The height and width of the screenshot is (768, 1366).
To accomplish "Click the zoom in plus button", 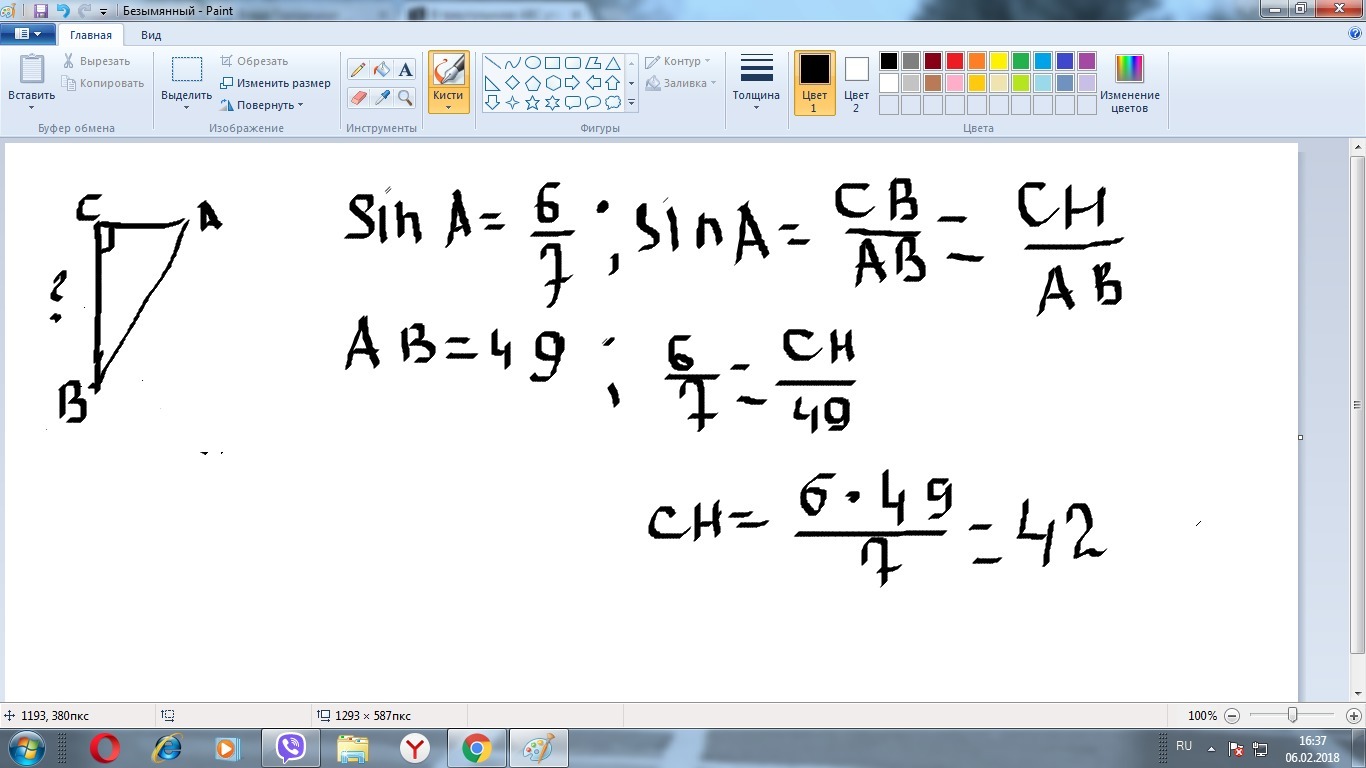I will (x=1355, y=716).
